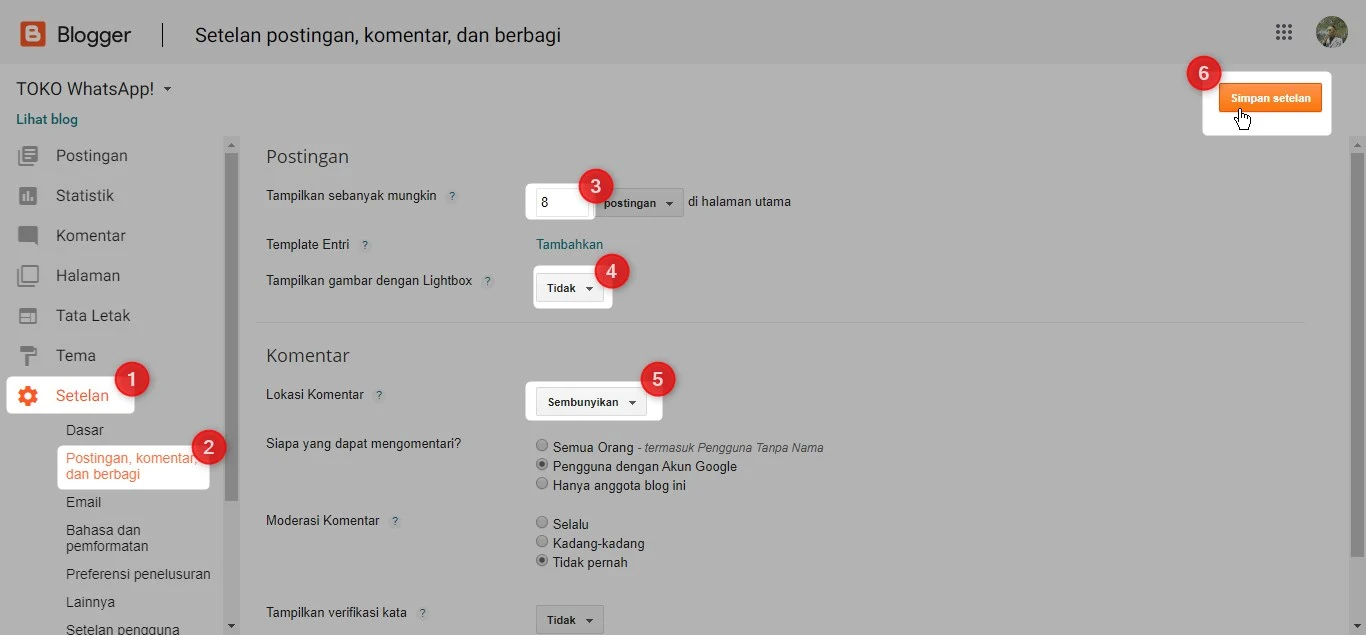Open the account profile avatar
Viewport: 1366px width, 635px height.
point(1331,33)
